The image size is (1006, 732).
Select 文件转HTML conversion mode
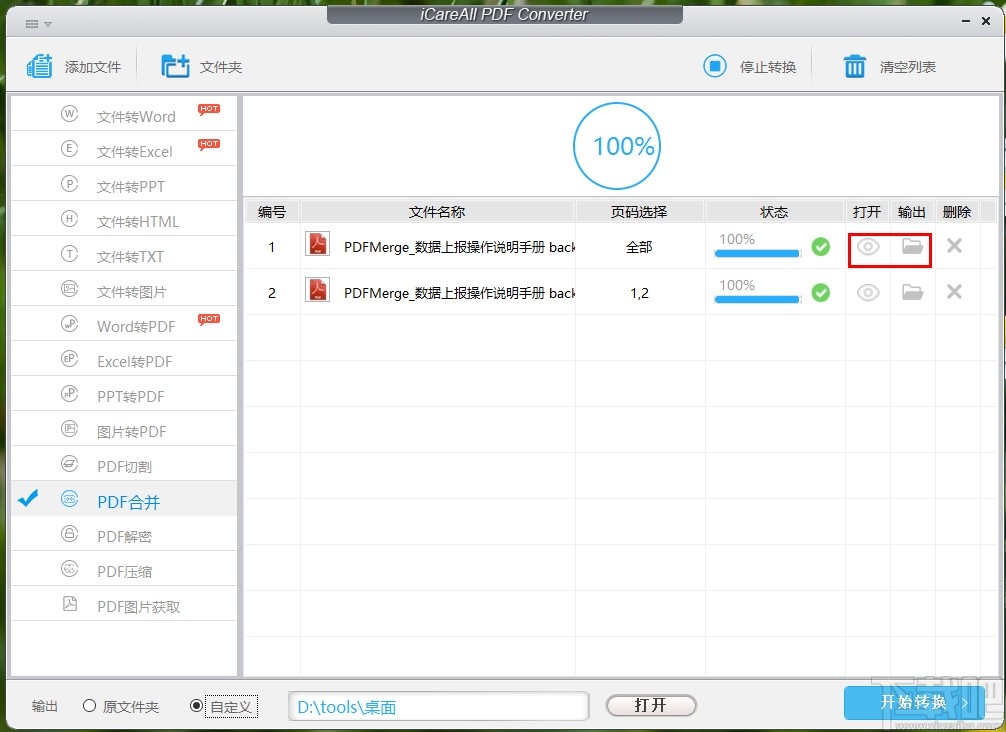(x=124, y=219)
